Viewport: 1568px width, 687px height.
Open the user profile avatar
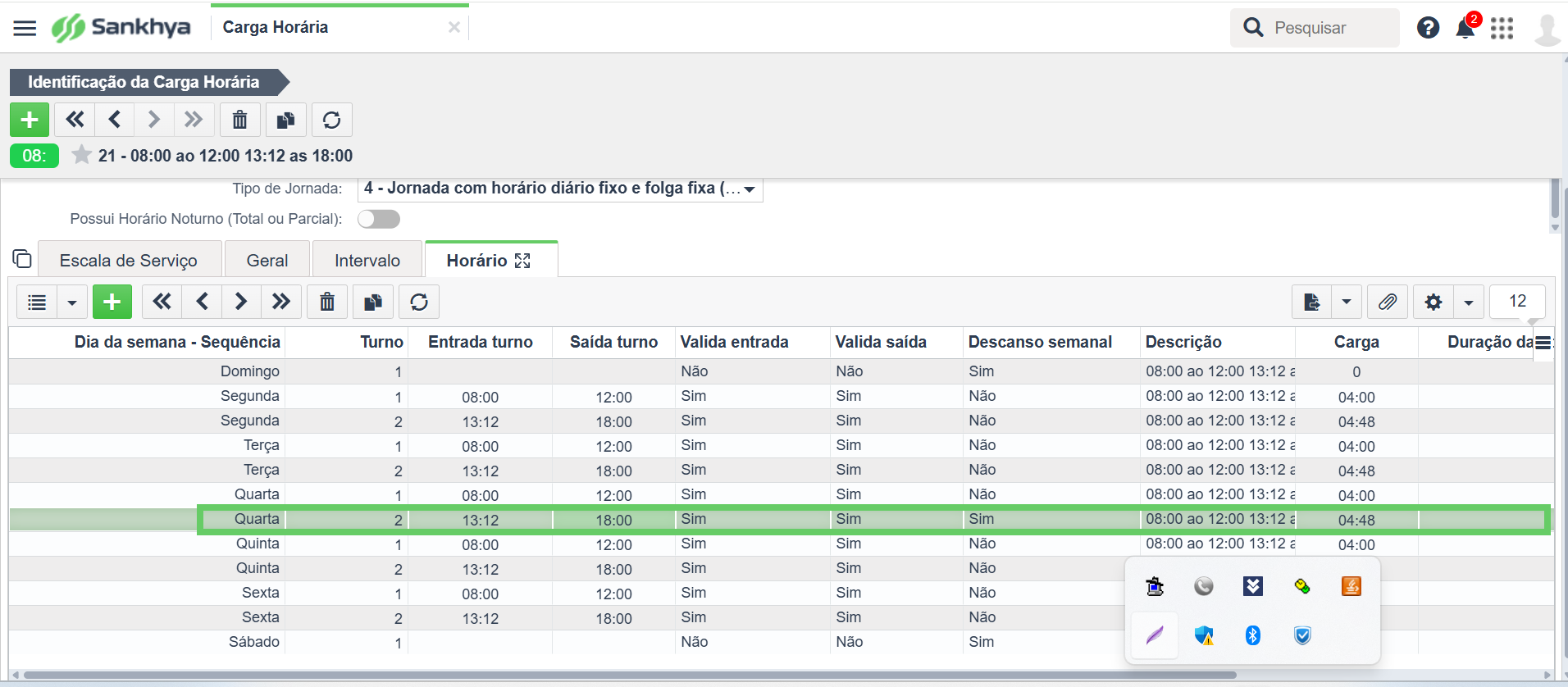click(1547, 30)
